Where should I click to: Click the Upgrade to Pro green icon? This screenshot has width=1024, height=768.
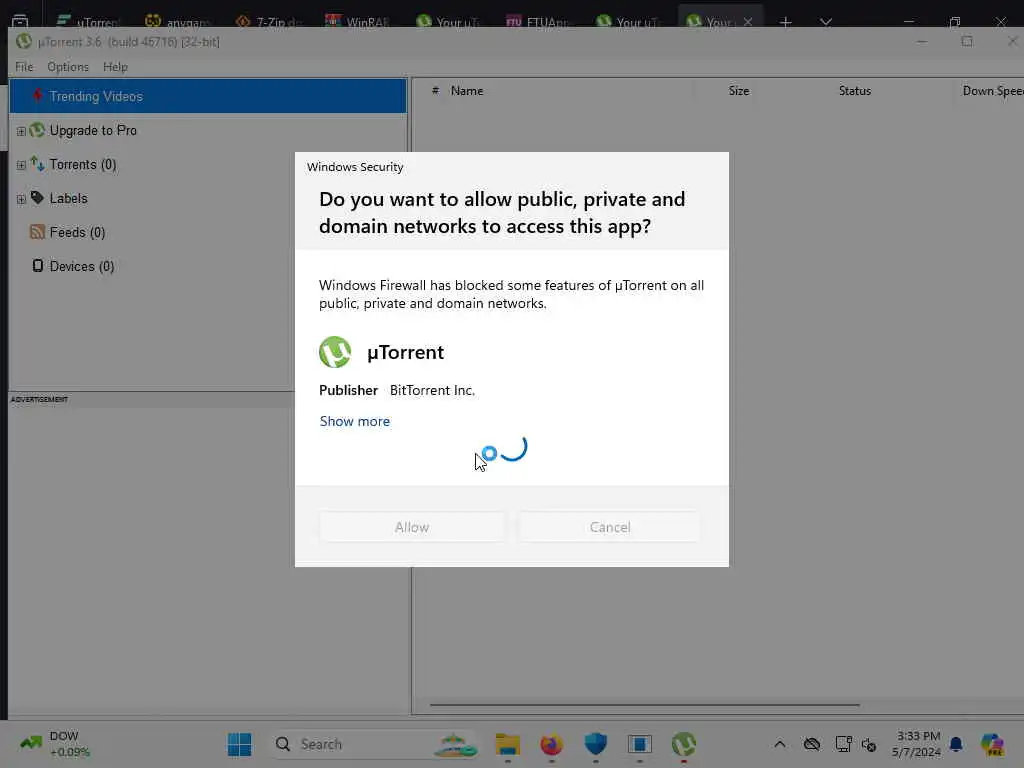click(x=37, y=130)
